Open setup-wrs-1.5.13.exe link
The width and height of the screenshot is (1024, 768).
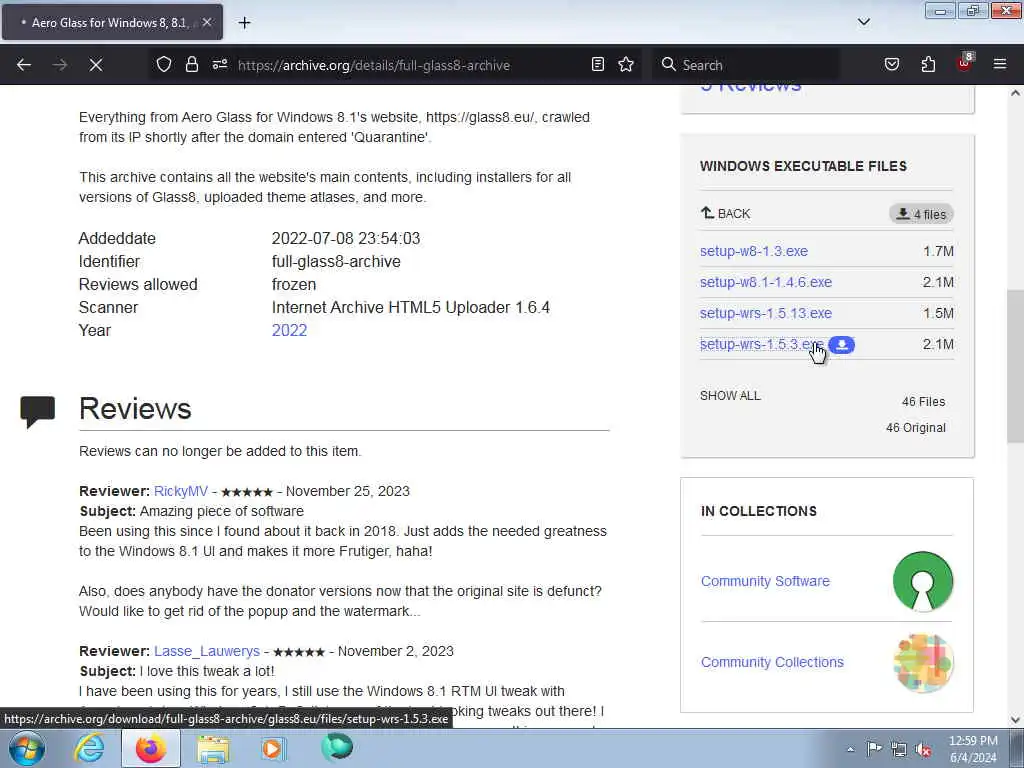click(766, 313)
